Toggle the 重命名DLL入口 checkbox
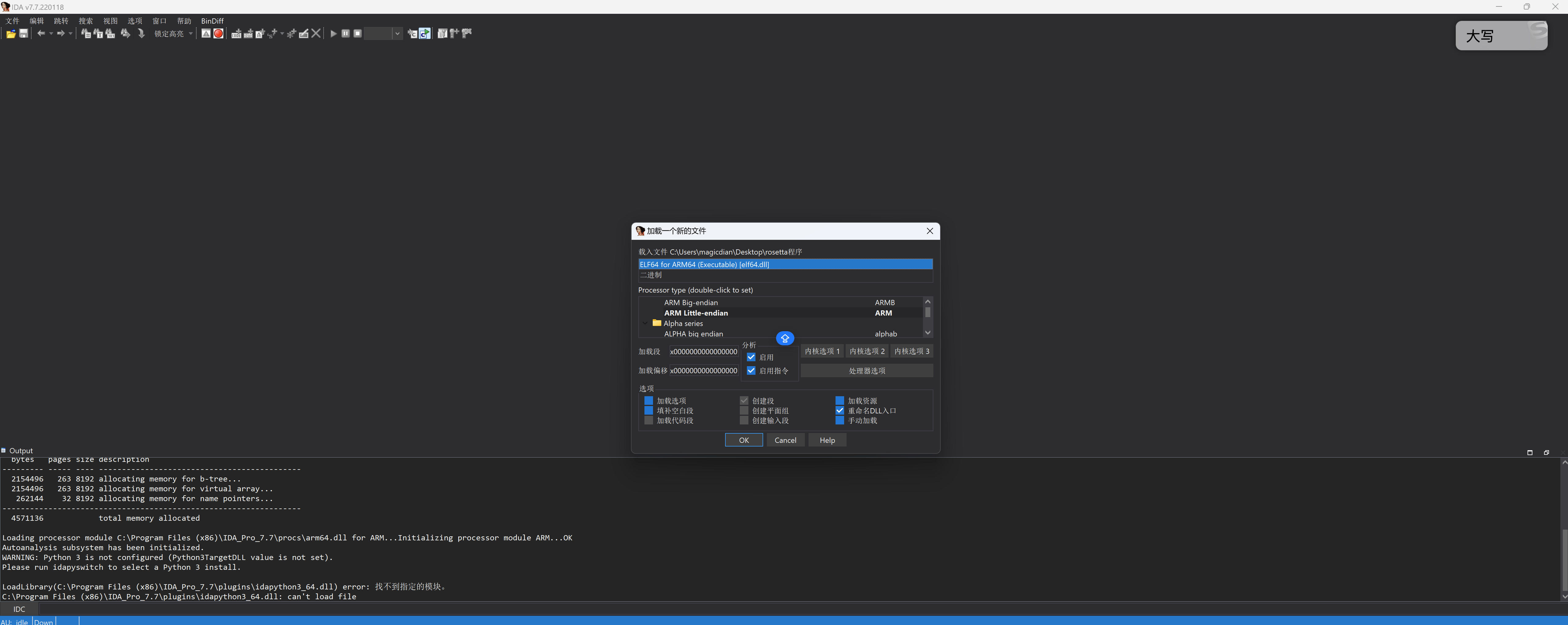Screen dimensions: 1568x625 pos(840,411)
